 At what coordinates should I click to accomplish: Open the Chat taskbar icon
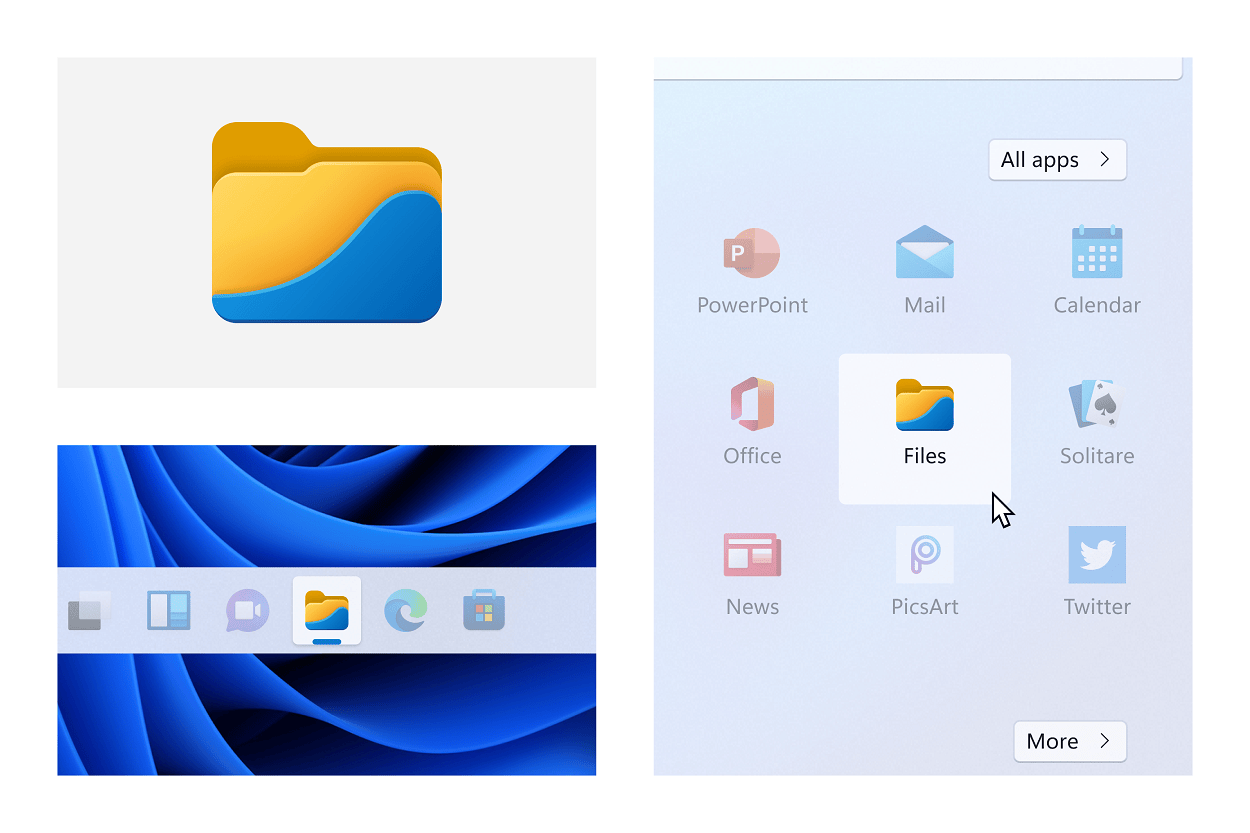(247, 611)
